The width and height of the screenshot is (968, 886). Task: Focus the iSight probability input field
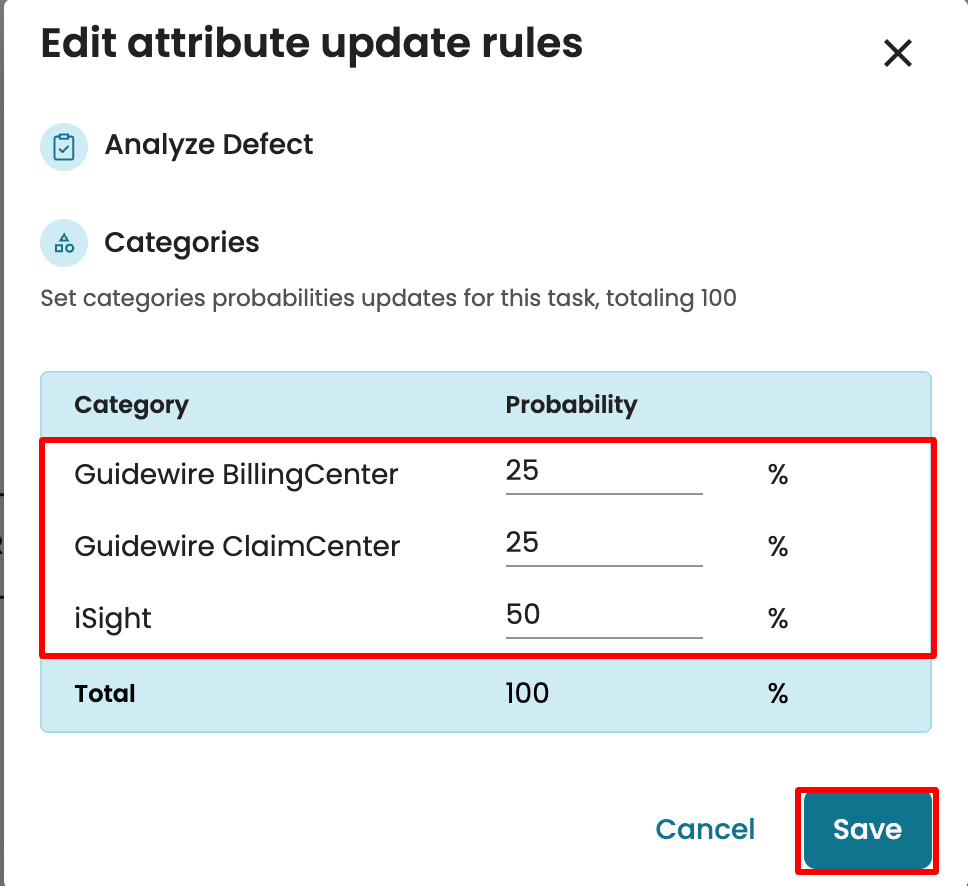click(x=603, y=617)
